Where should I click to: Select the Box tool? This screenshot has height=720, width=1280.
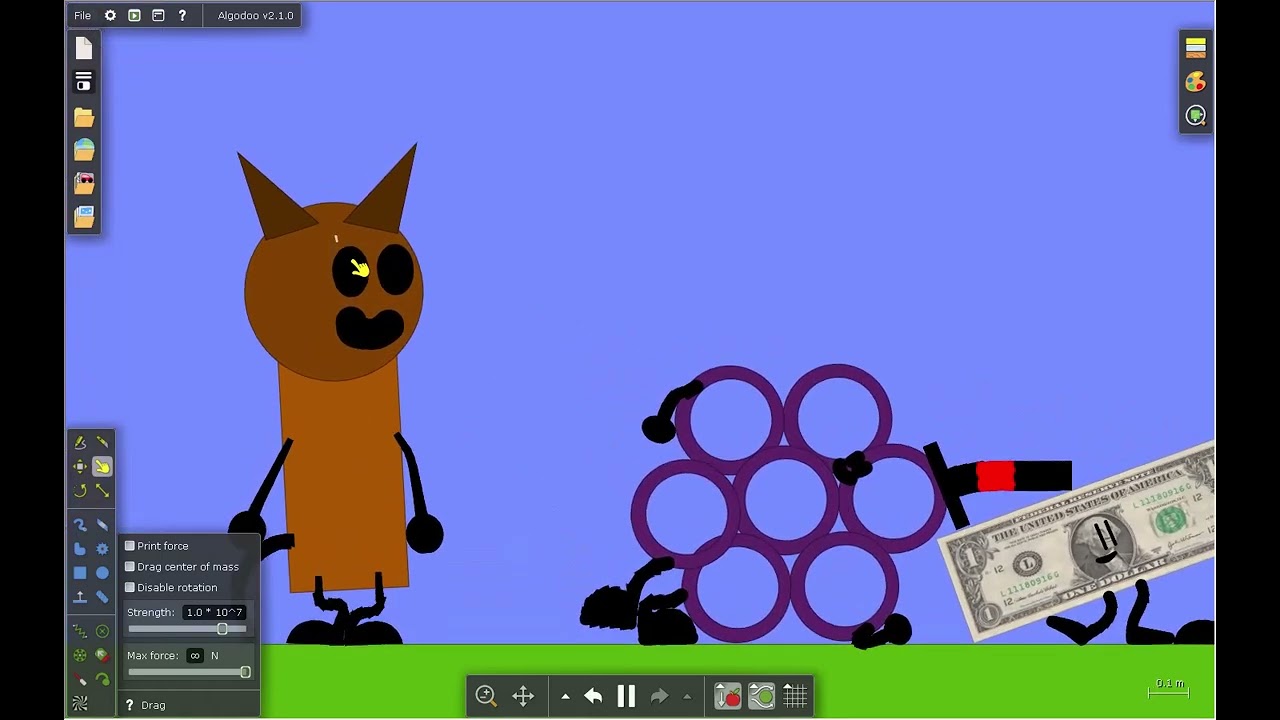[80, 573]
